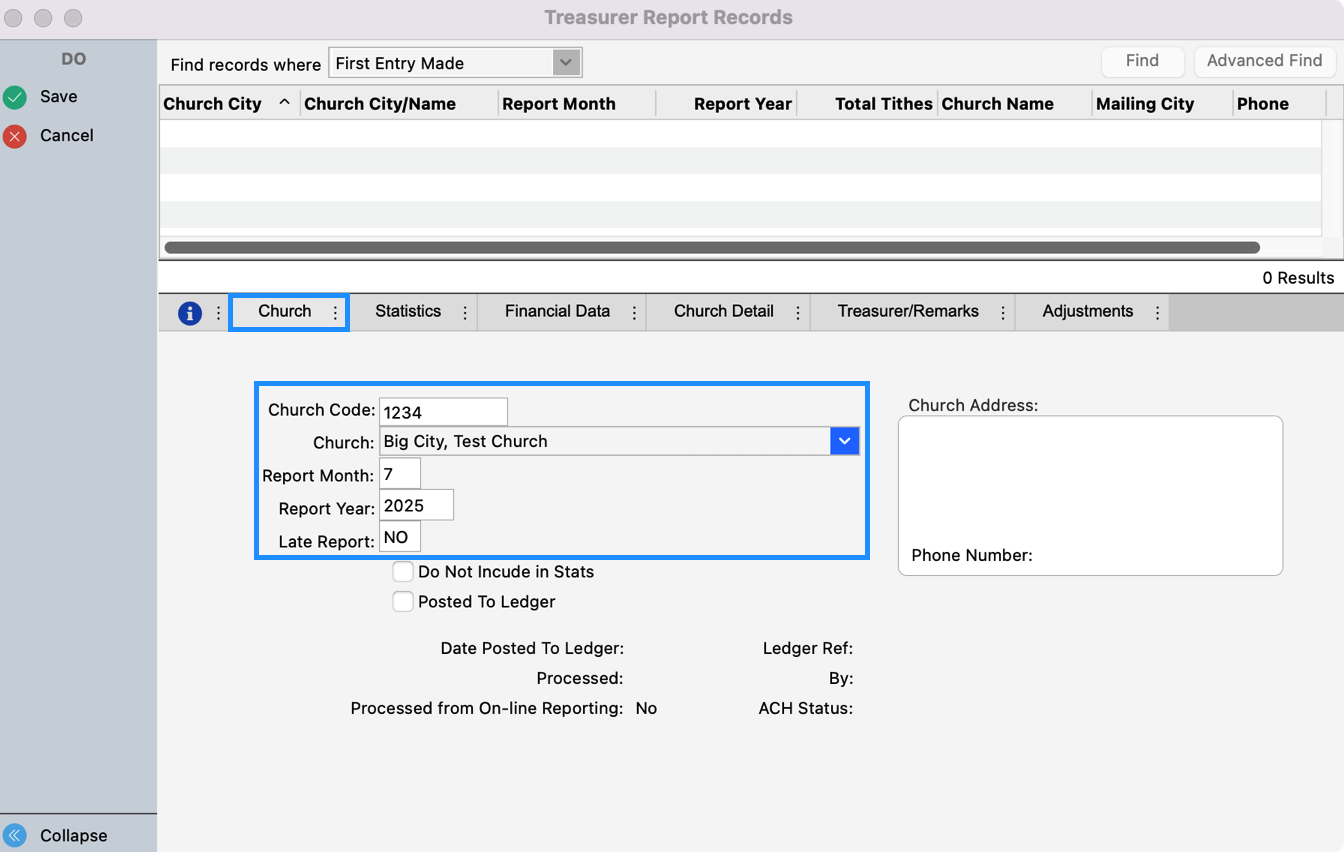Toggle the Late Report field value
The height and width of the screenshot is (852, 1344).
coord(399,536)
